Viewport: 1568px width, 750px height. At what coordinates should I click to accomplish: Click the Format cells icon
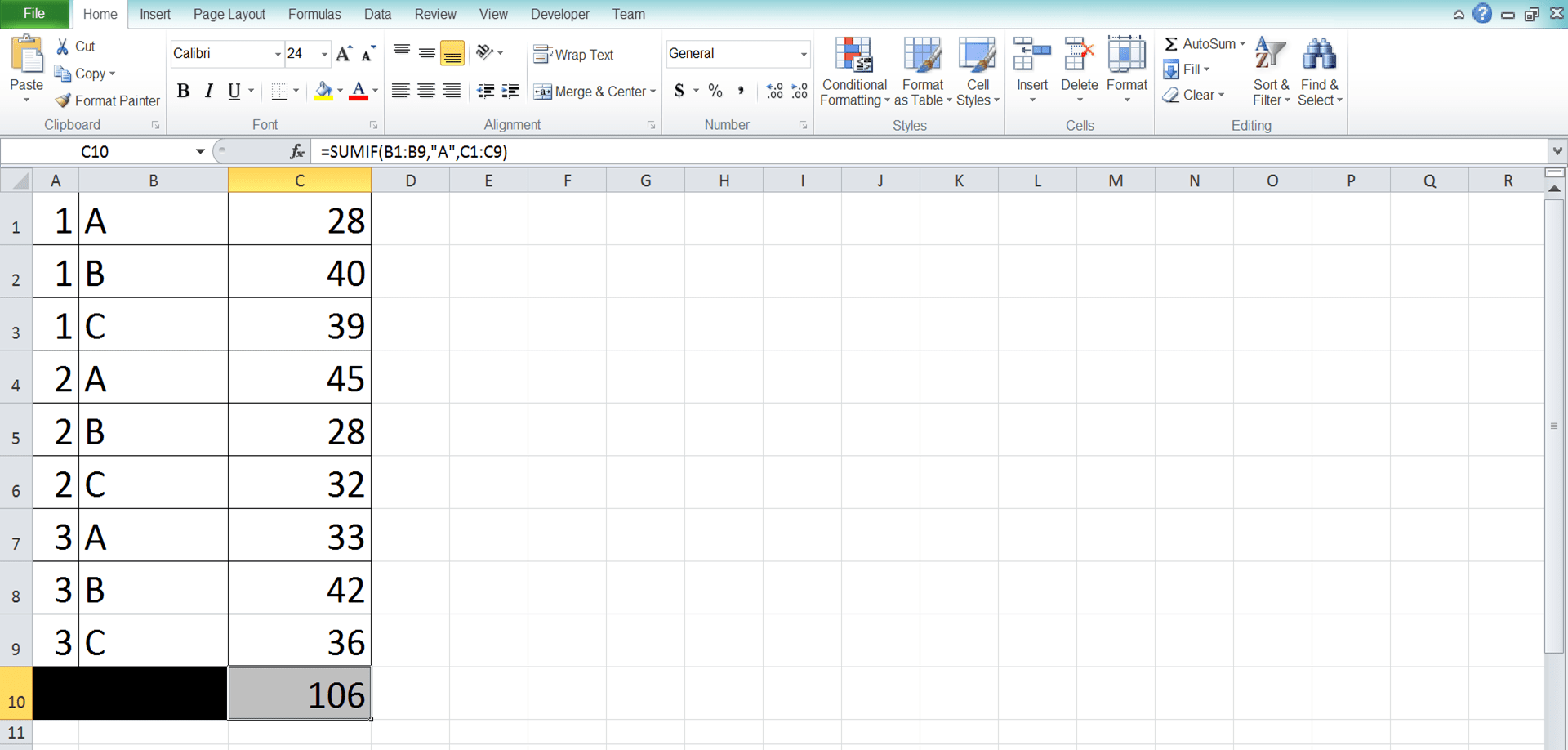1127,56
